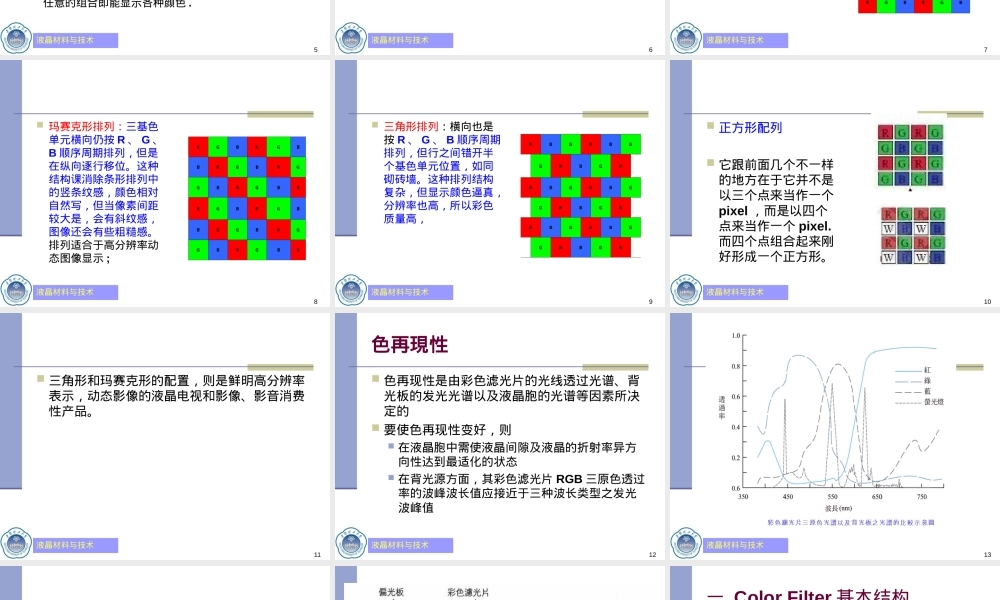Click the bullet starting 色再现性是由彩色滤光片 on slide 12
Screen dimensions: 1000x600
coord(511,396)
